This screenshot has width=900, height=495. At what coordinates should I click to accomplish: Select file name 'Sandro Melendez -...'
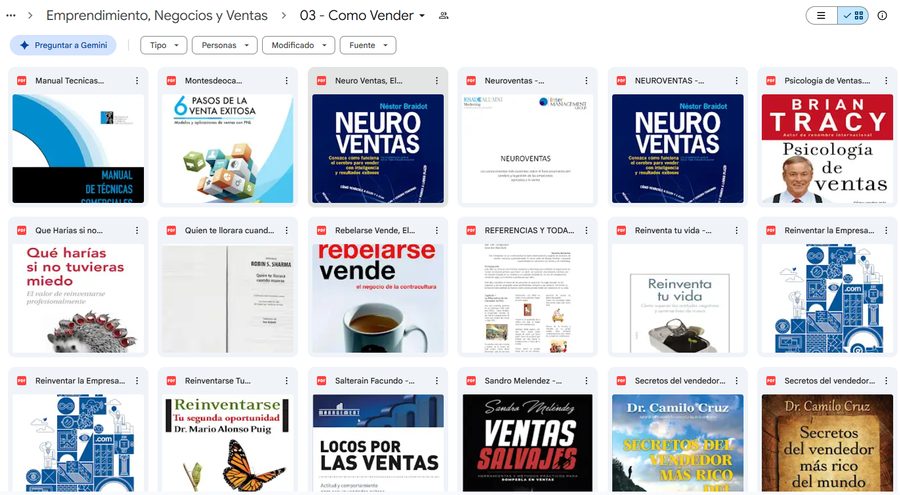(523, 381)
